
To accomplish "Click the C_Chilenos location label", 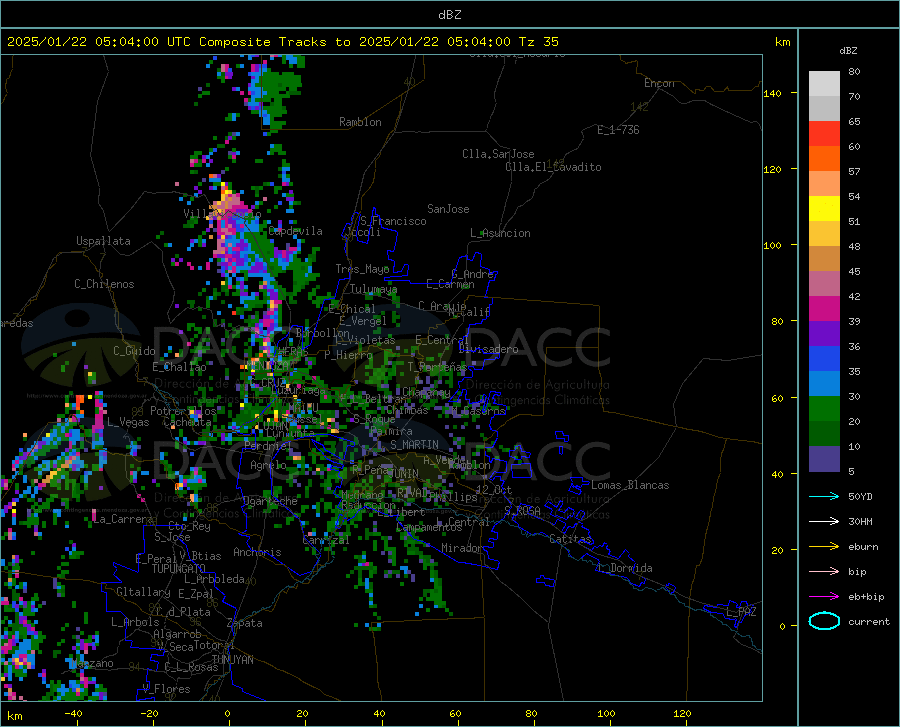I will pos(104,284).
